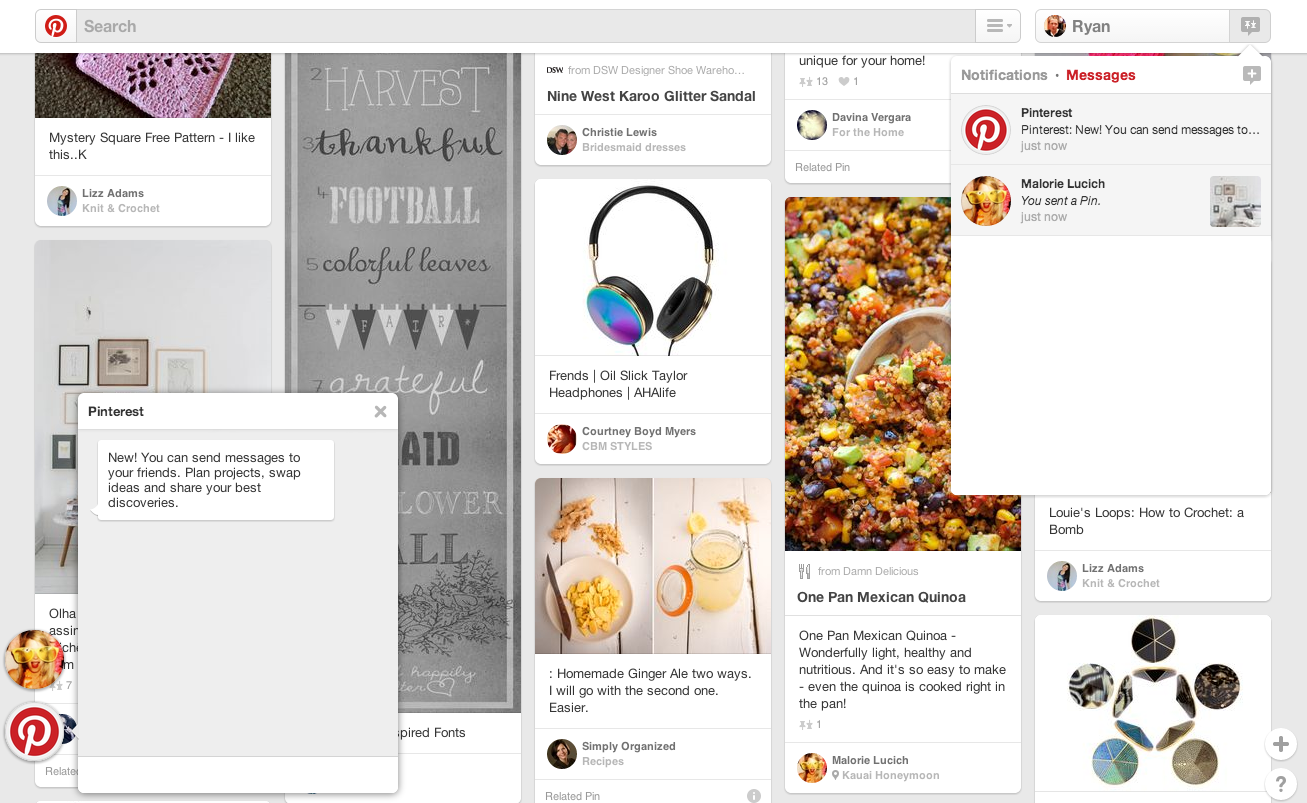Click the fork and knife recipe icon
Screen dimensions: 1307x803
(804, 571)
